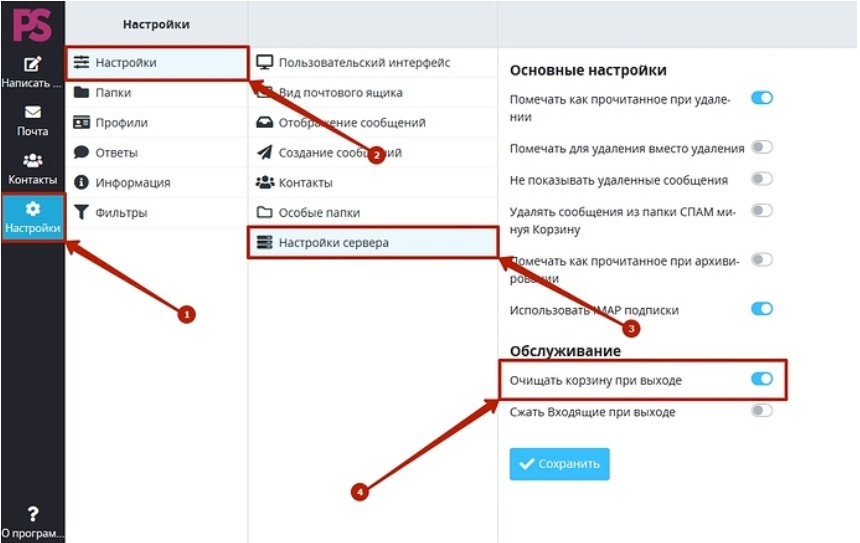Click the PS logo
The width and height of the screenshot is (860, 543).
coord(32,25)
